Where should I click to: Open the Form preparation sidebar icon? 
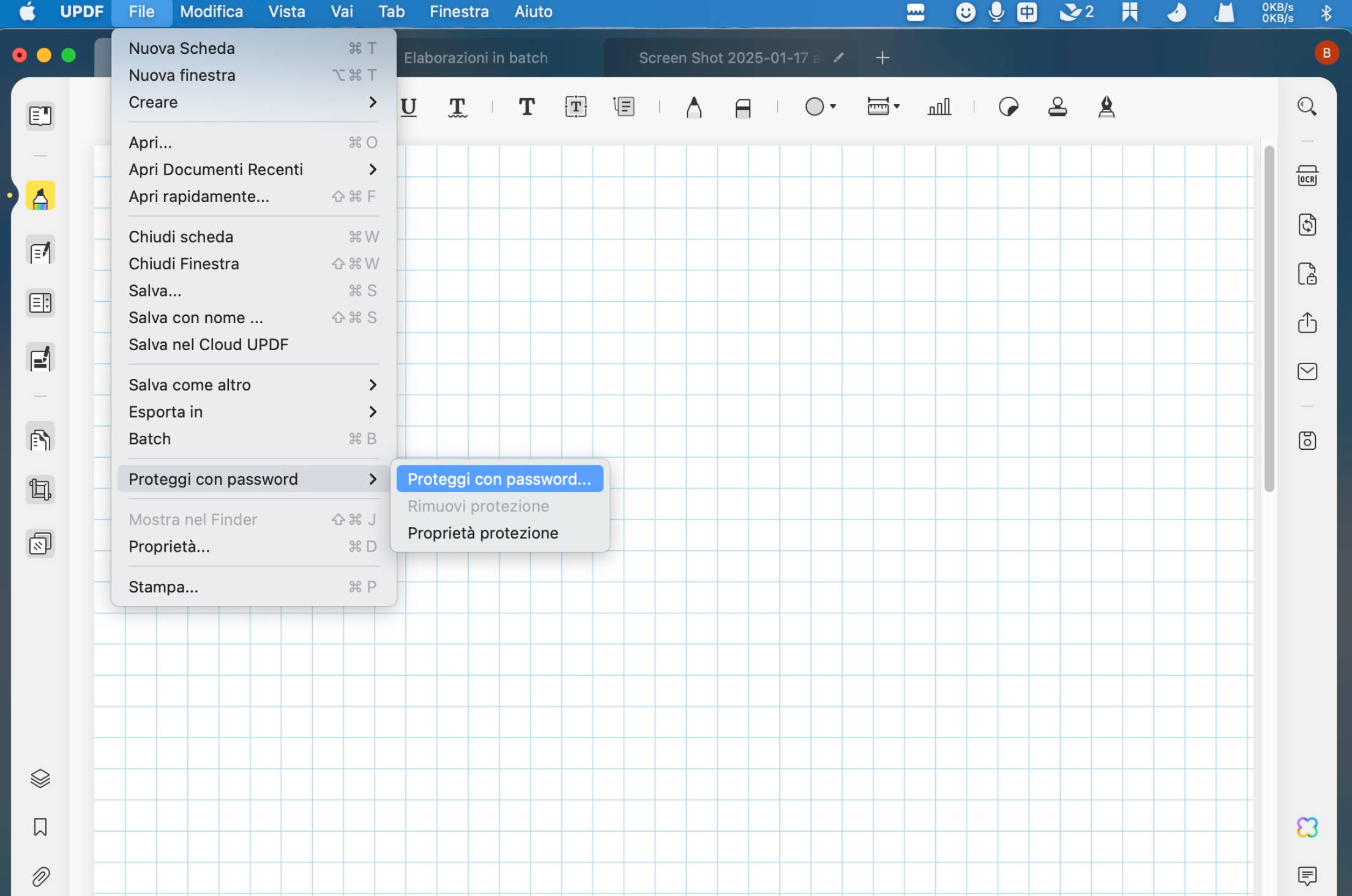point(40,303)
